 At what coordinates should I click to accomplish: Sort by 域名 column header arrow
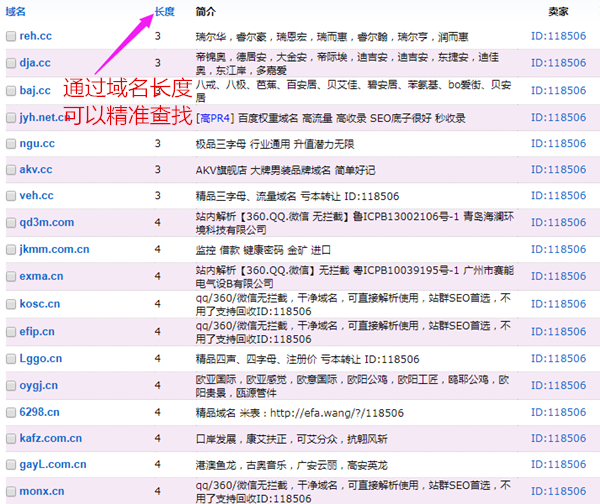pos(16,11)
